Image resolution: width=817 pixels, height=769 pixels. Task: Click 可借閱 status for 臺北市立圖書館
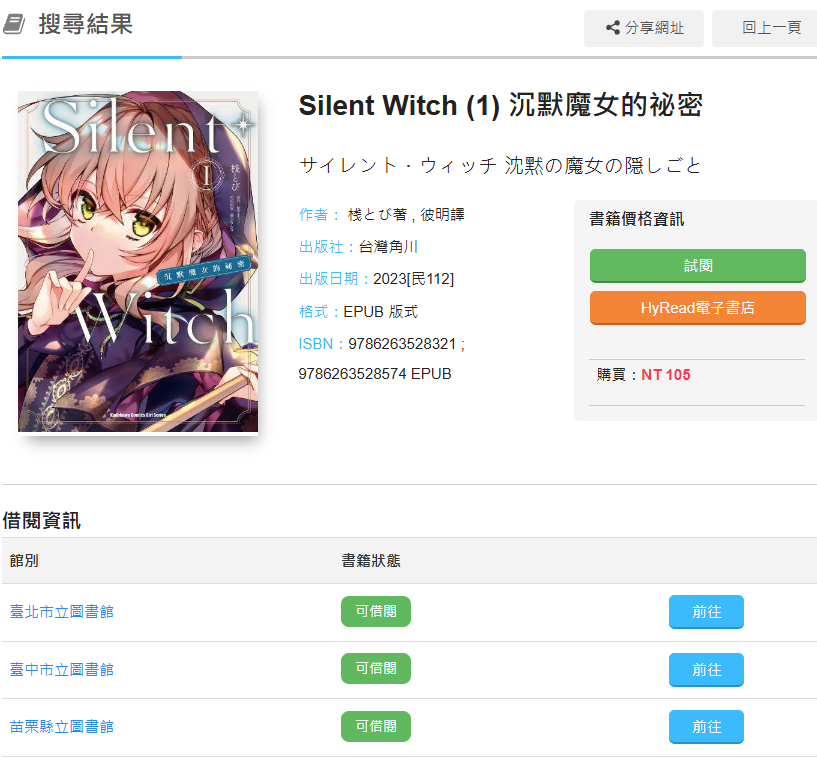376,612
